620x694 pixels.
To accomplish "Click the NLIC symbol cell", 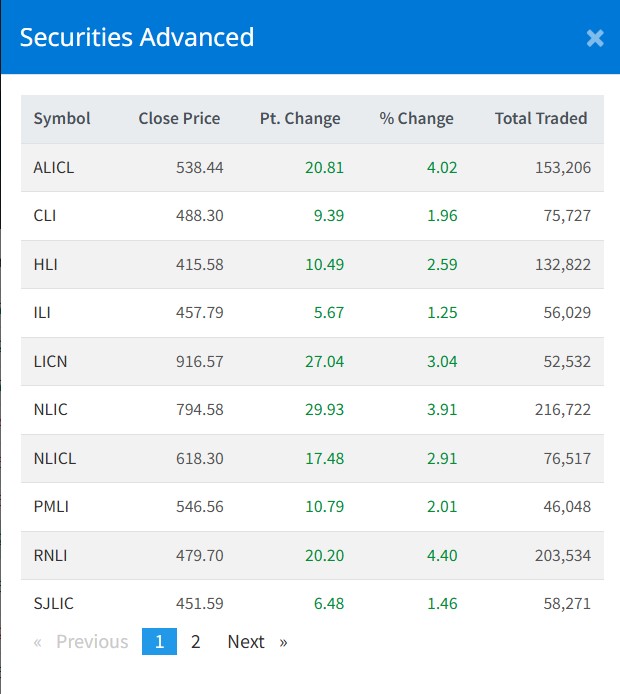I will (50, 410).
